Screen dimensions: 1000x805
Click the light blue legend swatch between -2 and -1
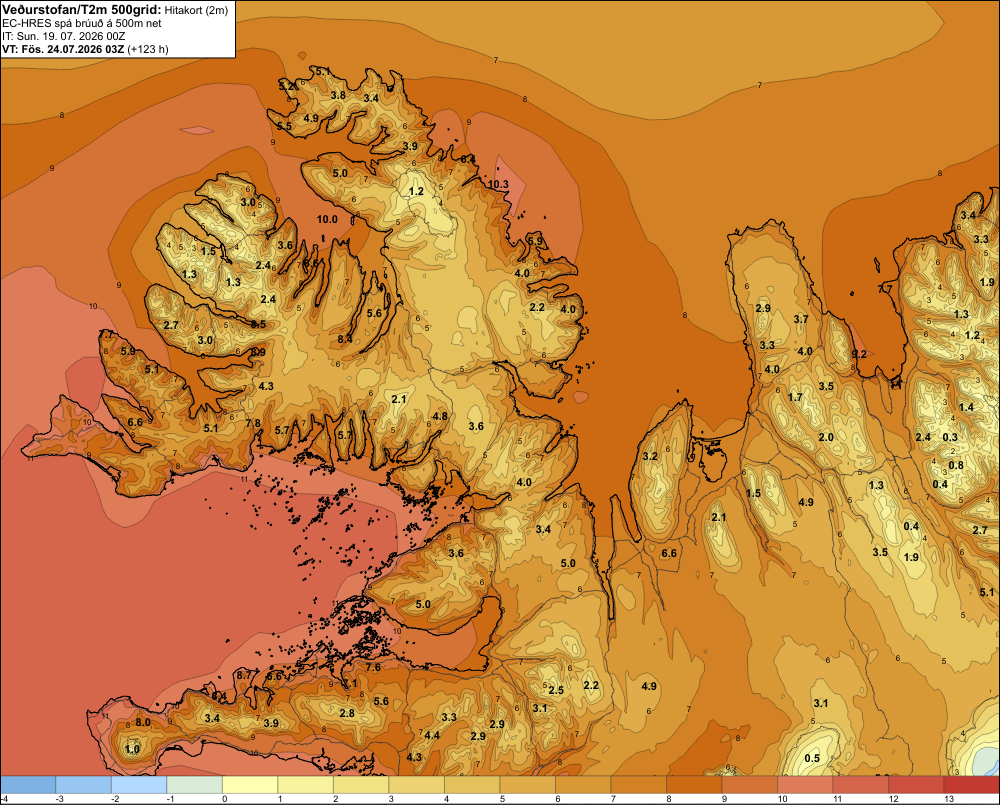click(139, 785)
